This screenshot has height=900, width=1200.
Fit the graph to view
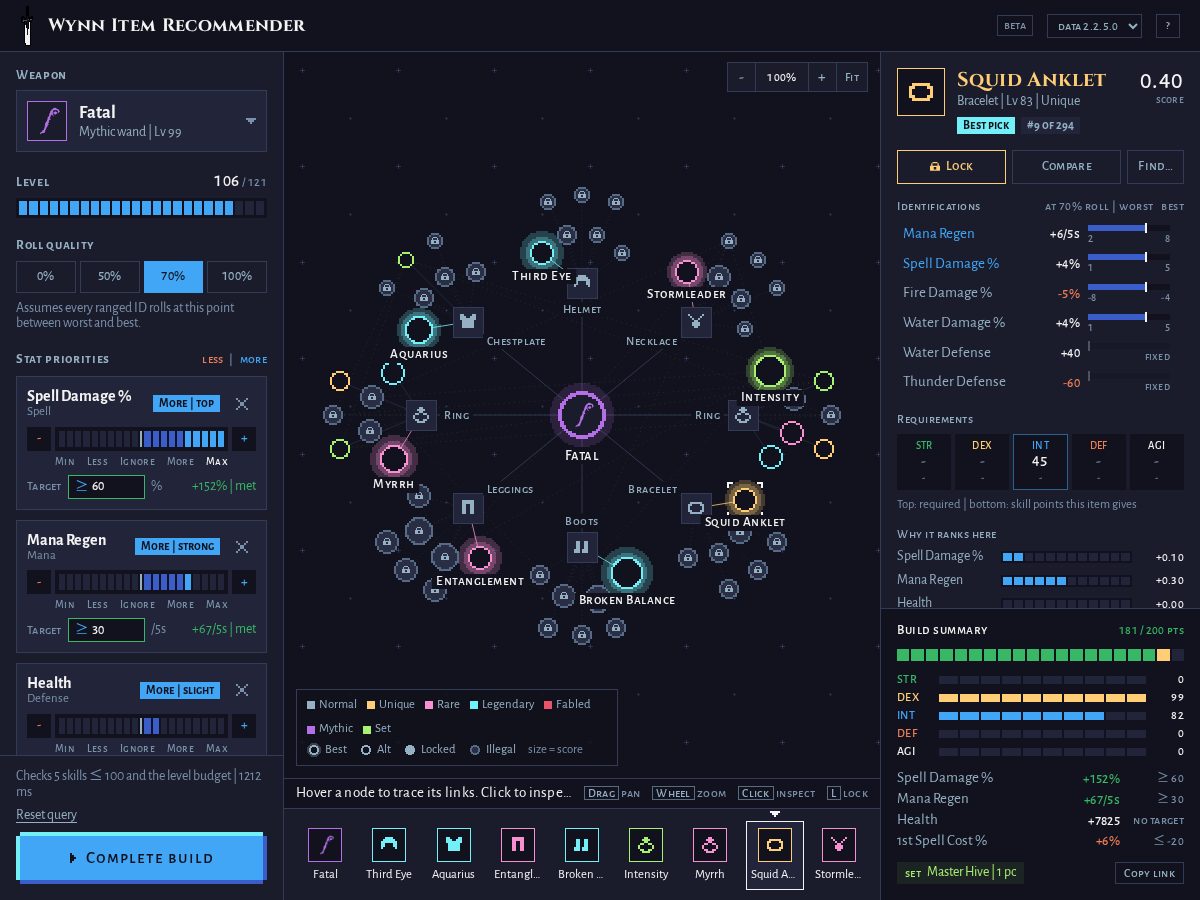[852, 77]
